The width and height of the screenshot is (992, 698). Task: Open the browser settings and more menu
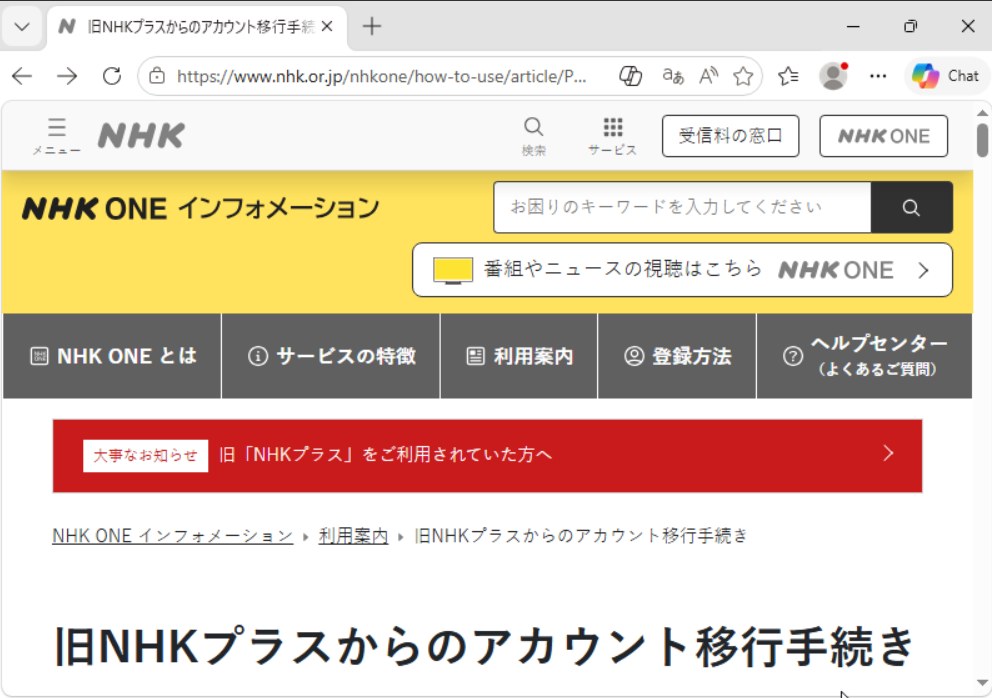click(878, 77)
